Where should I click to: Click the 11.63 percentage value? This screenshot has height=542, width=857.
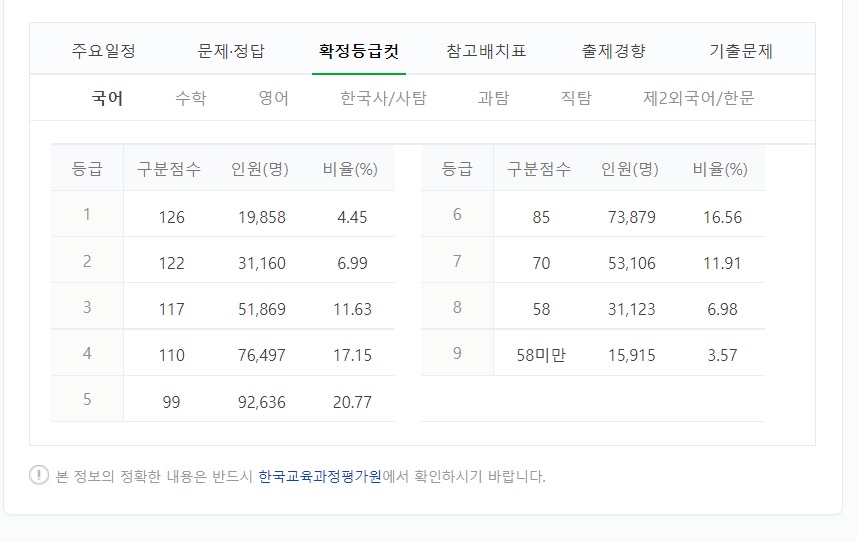tap(353, 309)
